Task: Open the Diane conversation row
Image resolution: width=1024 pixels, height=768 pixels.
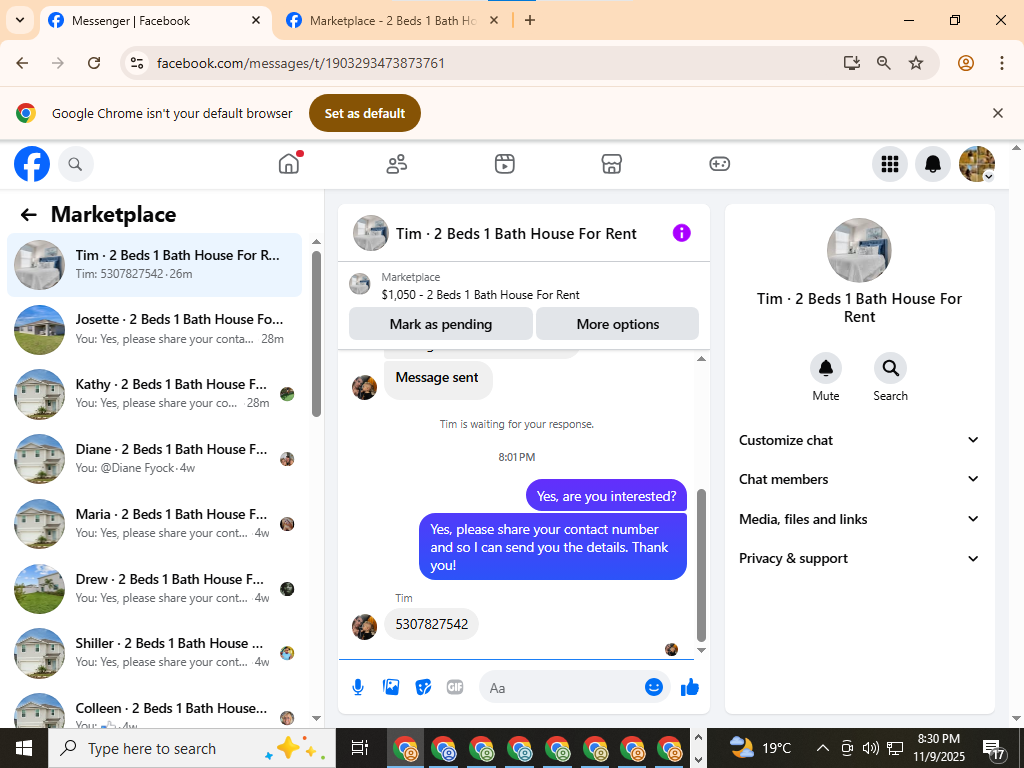Action: [x=155, y=458]
